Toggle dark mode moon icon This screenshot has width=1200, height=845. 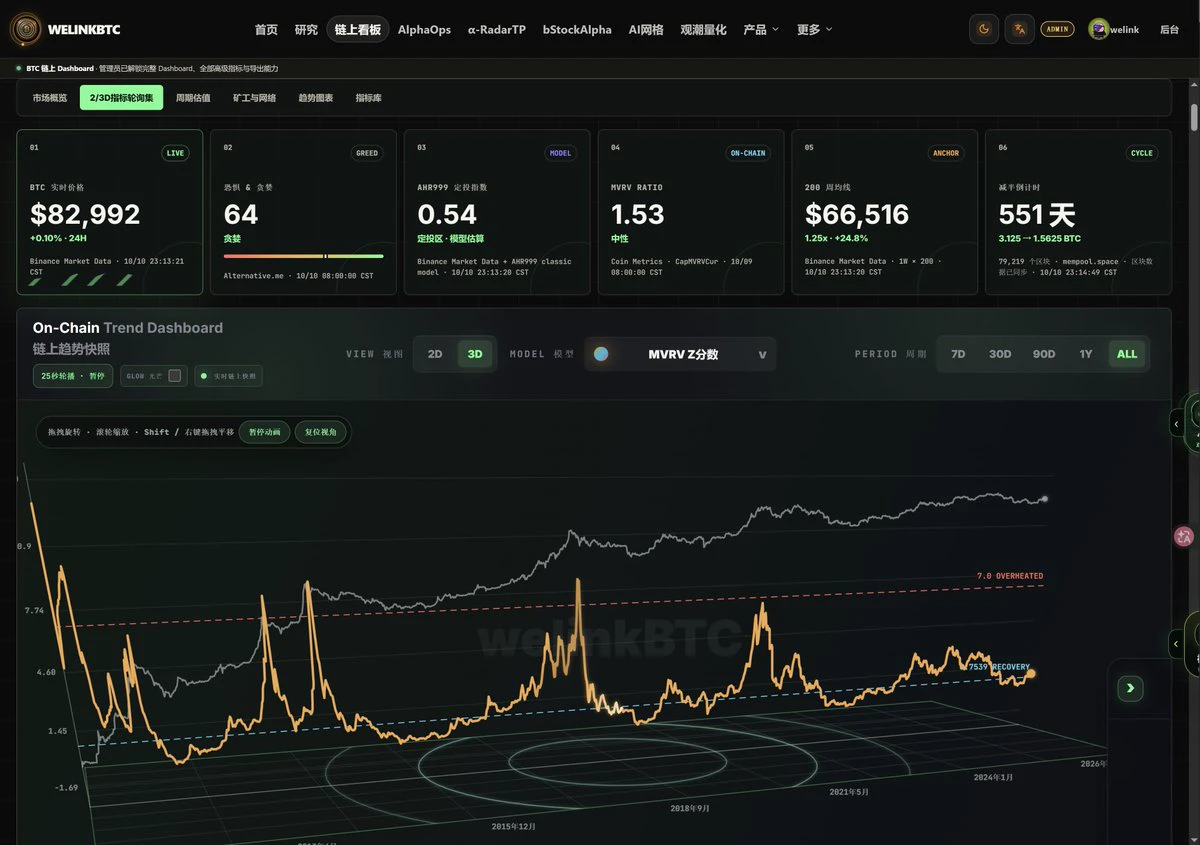[x=984, y=29]
